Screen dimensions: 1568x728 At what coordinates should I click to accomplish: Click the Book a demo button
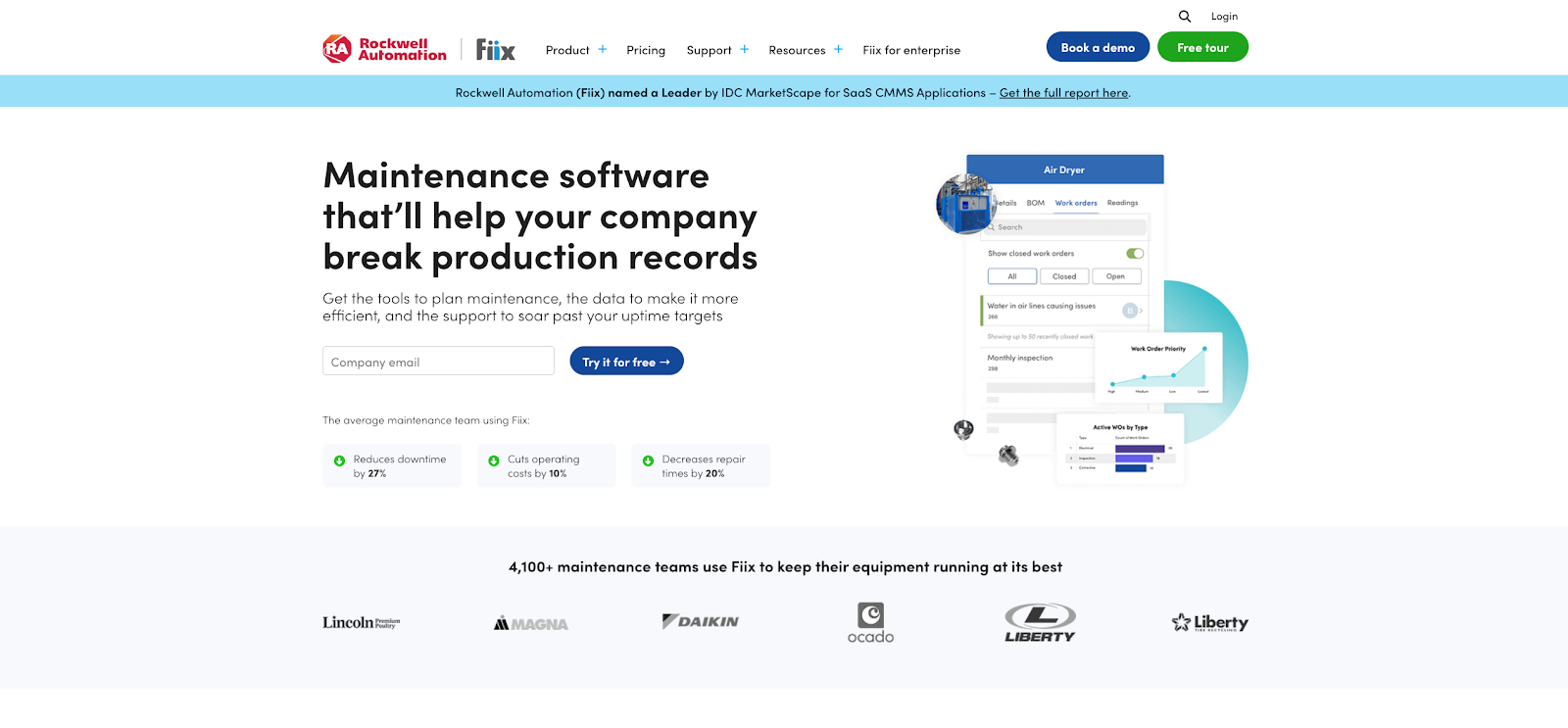pyautogui.click(x=1098, y=47)
